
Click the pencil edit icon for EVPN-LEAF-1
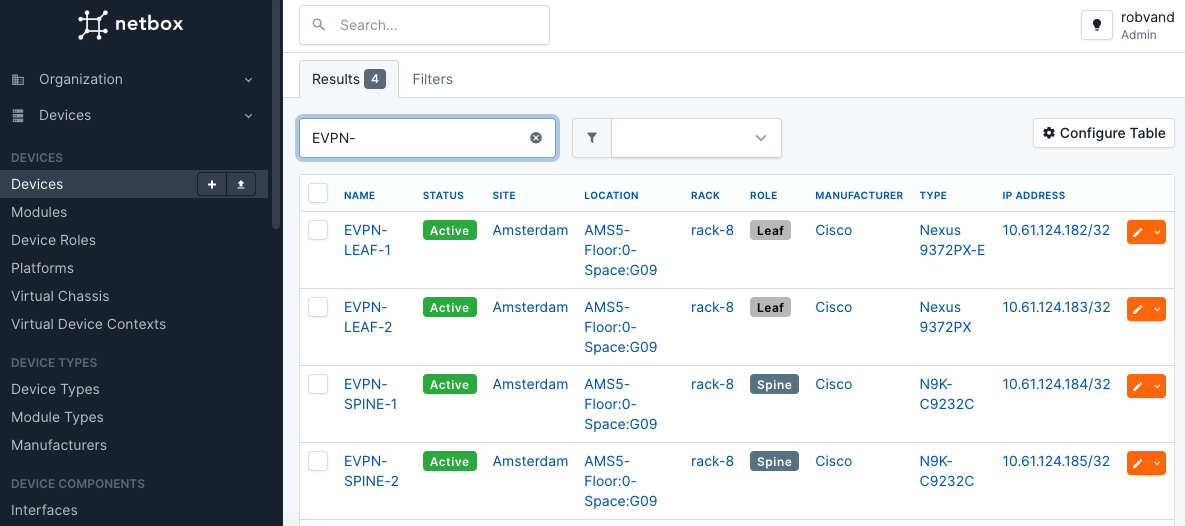(1137, 232)
